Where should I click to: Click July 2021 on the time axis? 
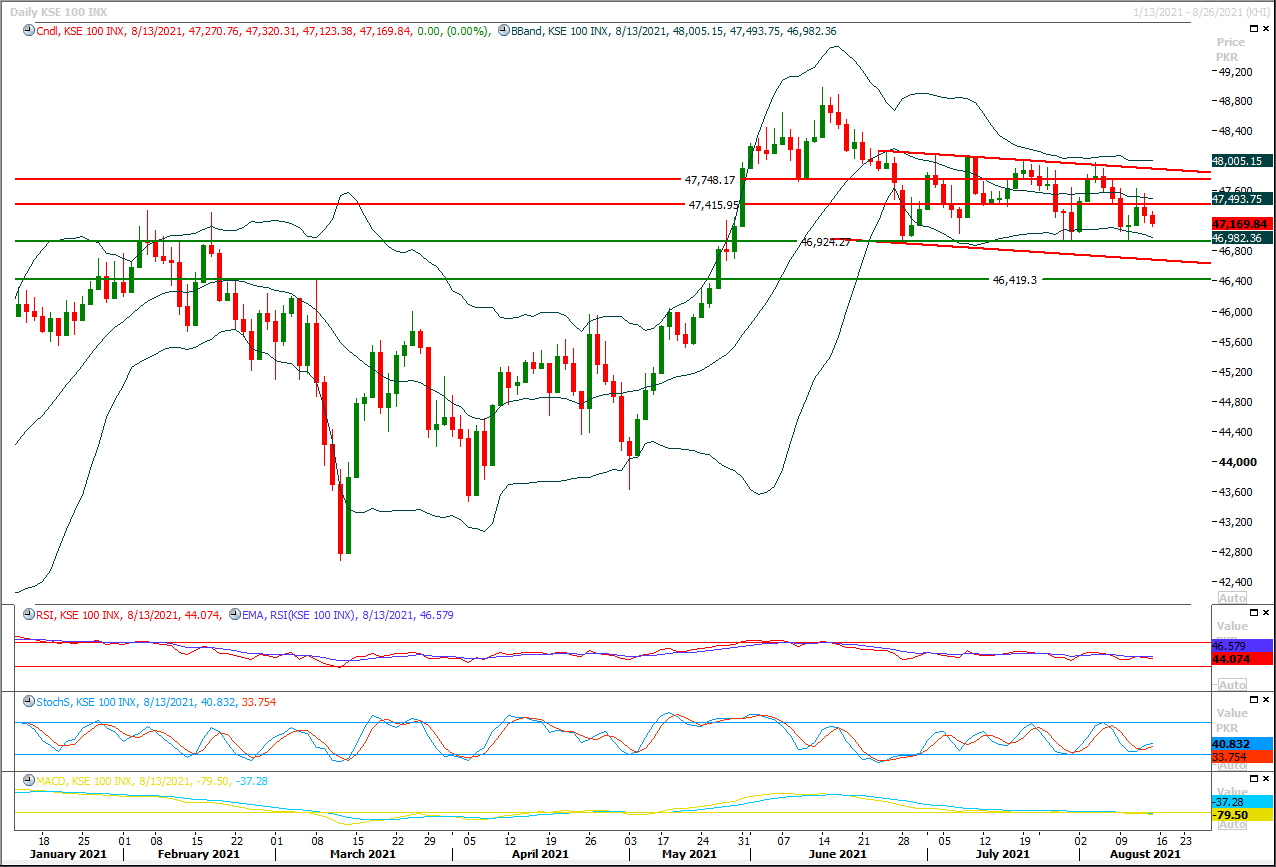[x=1002, y=854]
